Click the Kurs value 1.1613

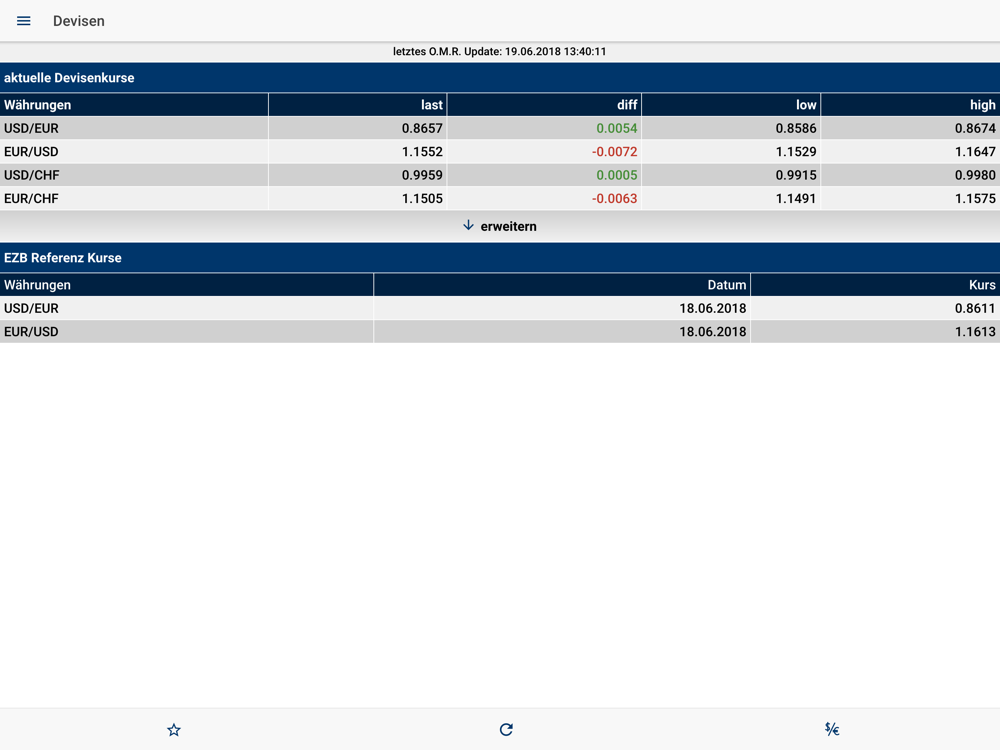(x=975, y=332)
